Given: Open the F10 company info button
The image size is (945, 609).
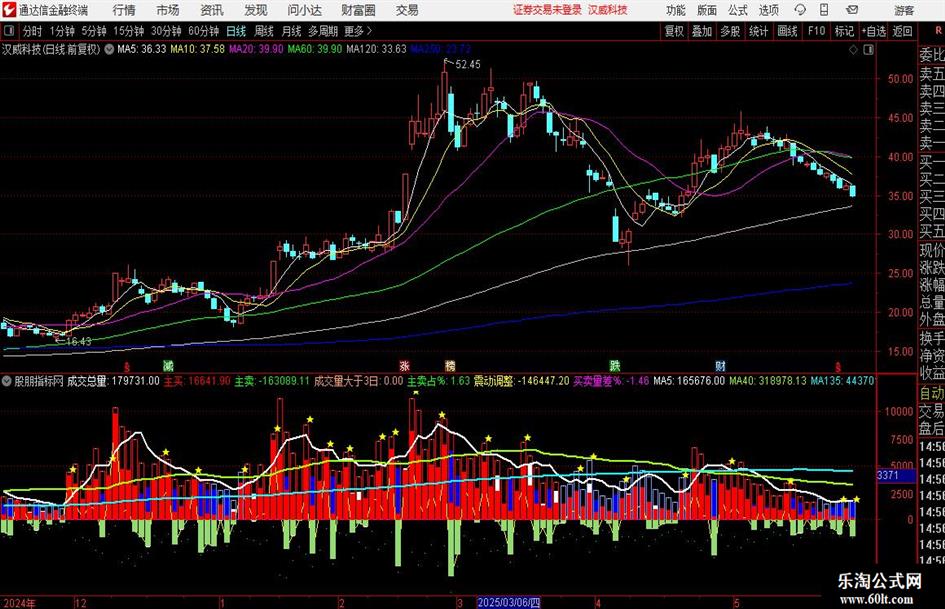Looking at the screenshot, I should coord(817,31).
